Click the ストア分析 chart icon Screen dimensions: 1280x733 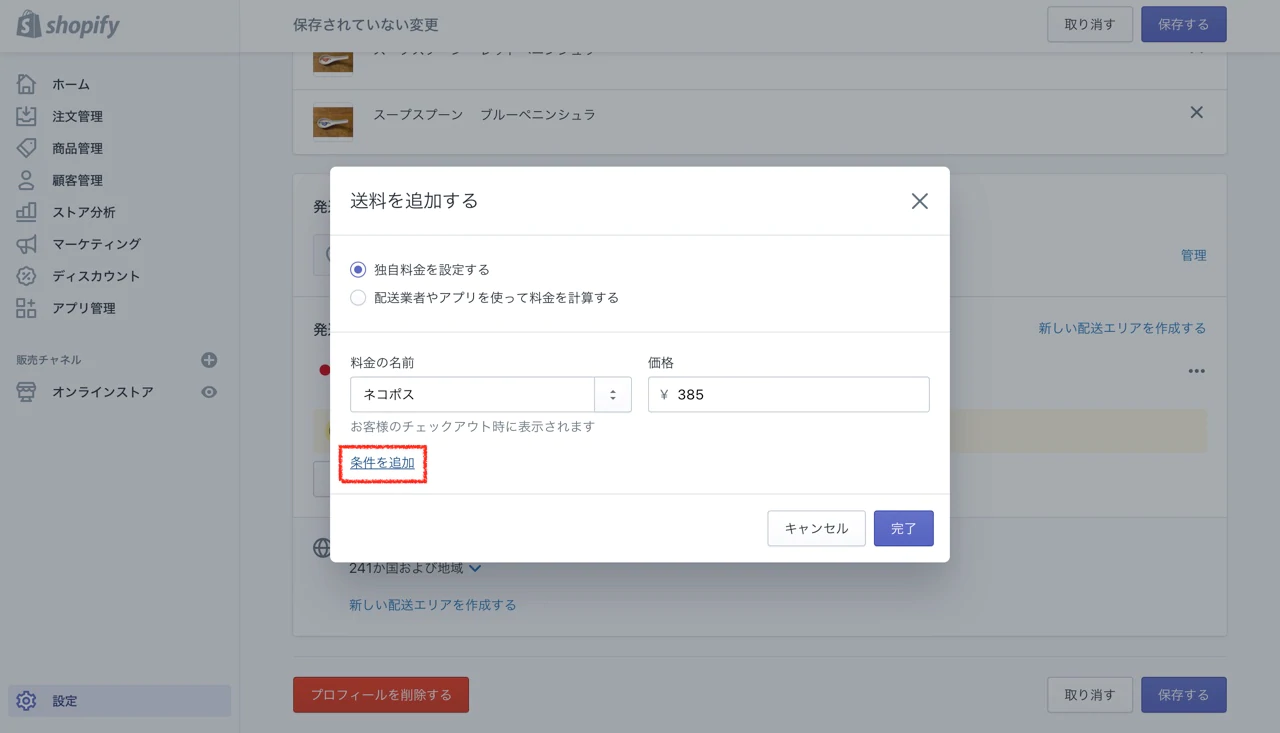click(x=27, y=212)
